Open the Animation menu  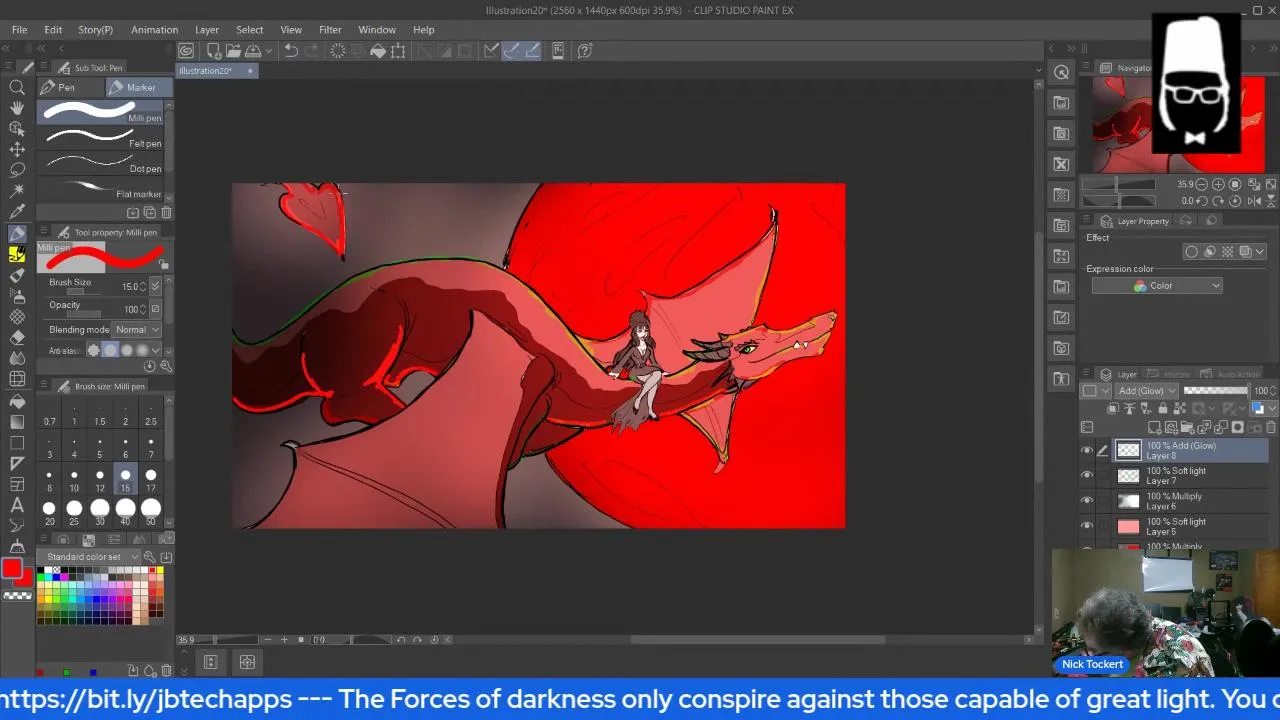click(x=154, y=30)
